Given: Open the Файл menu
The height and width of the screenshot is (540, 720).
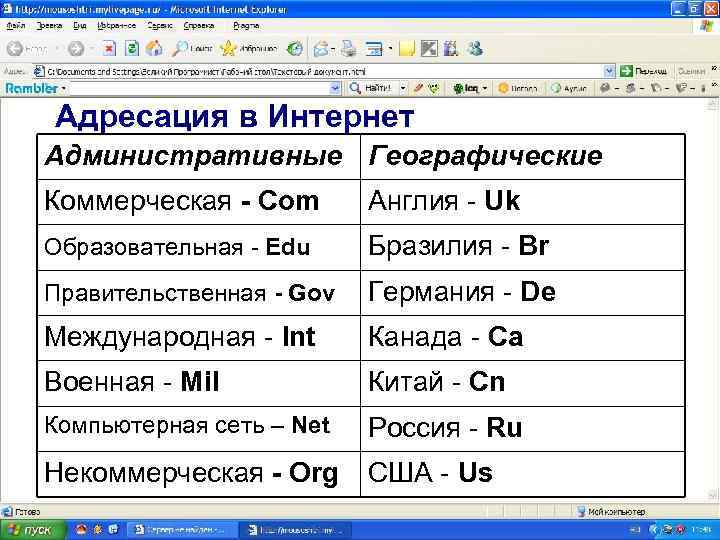Looking at the screenshot, I should [16, 26].
